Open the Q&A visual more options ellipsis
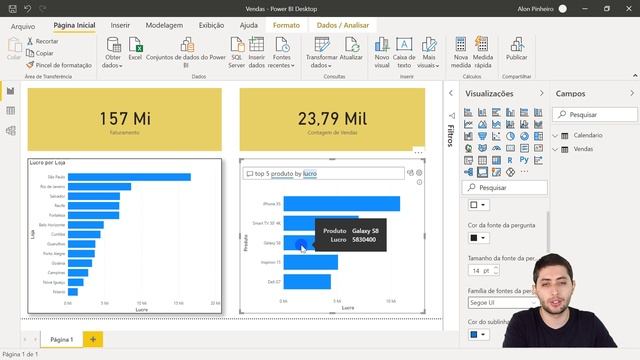Screen dimensions: 640x360 pos(418,152)
